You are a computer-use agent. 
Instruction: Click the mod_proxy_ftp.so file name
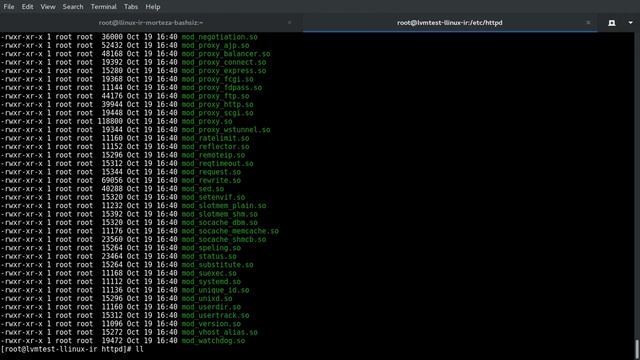[216, 96]
